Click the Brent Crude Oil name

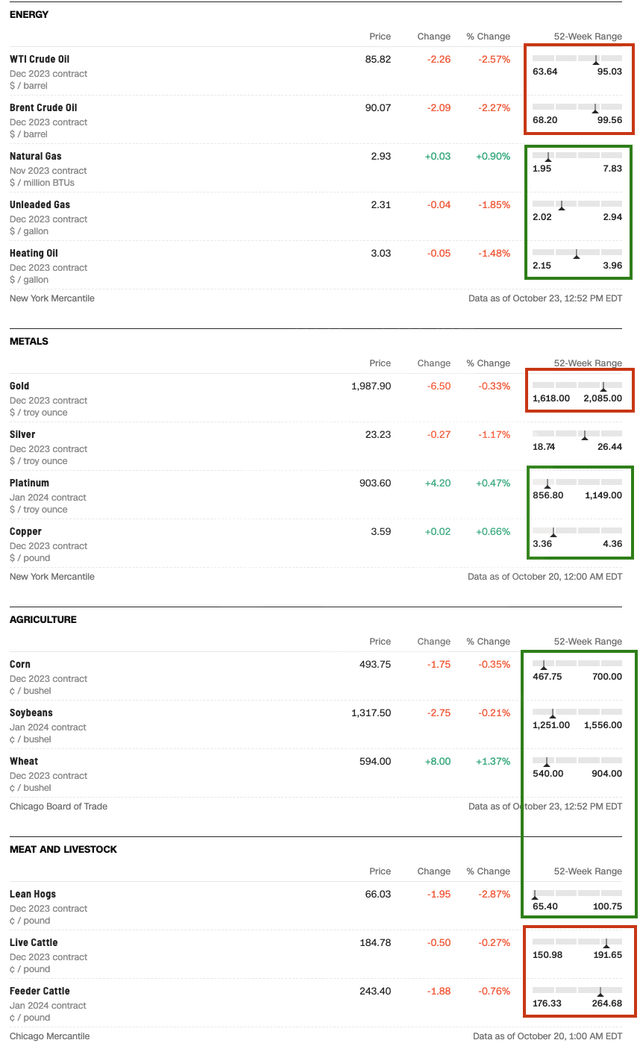pos(43,108)
